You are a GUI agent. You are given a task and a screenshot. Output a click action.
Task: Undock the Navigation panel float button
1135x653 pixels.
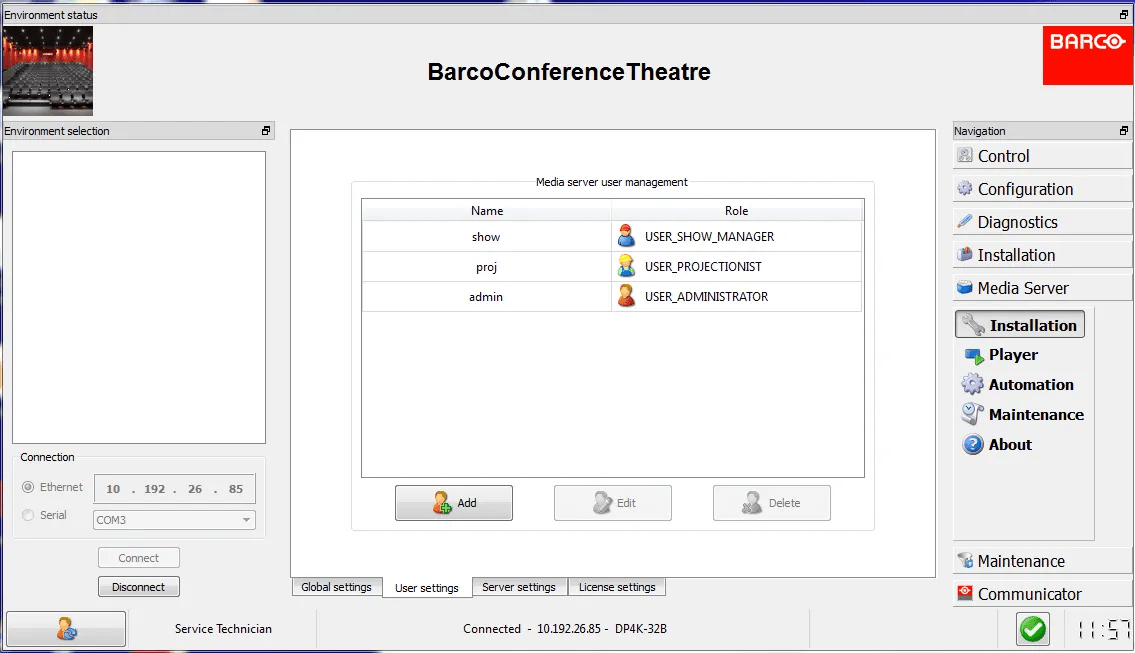pos(1124,131)
